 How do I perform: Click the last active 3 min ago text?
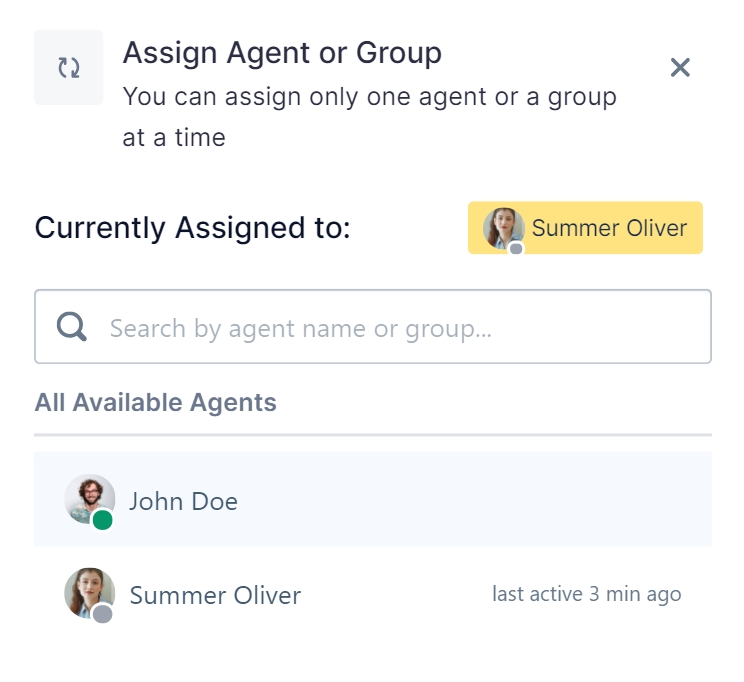(586, 594)
